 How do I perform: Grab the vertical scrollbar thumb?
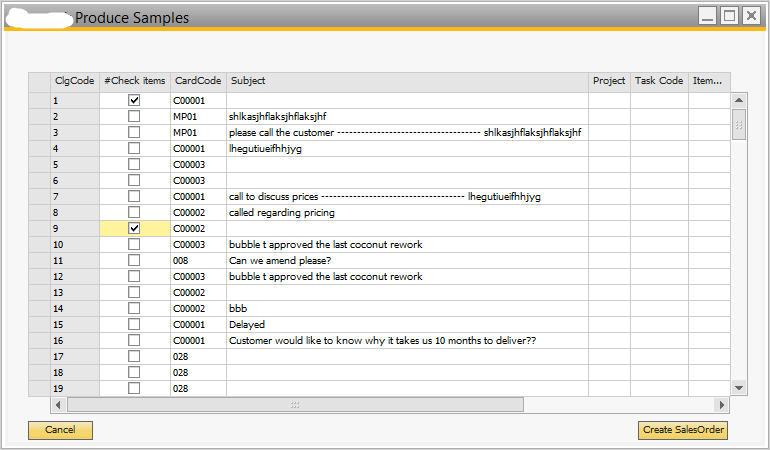pos(739,125)
